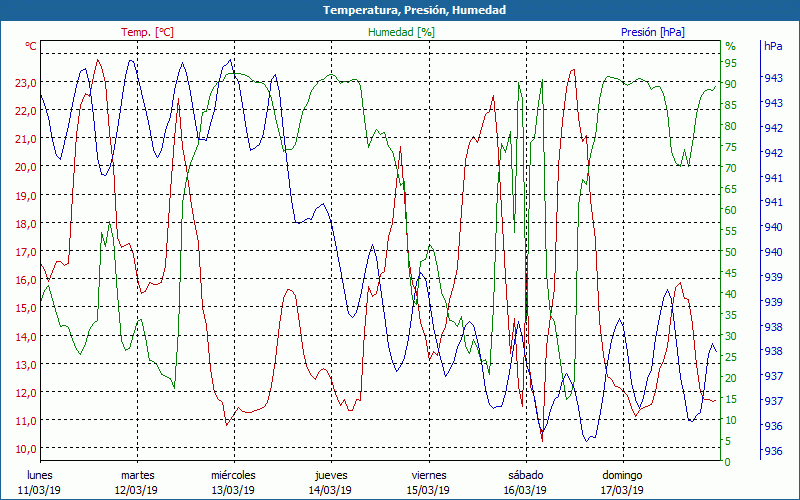Click the green "%" axis unit label
The image size is (800, 500).
(x=731, y=46)
